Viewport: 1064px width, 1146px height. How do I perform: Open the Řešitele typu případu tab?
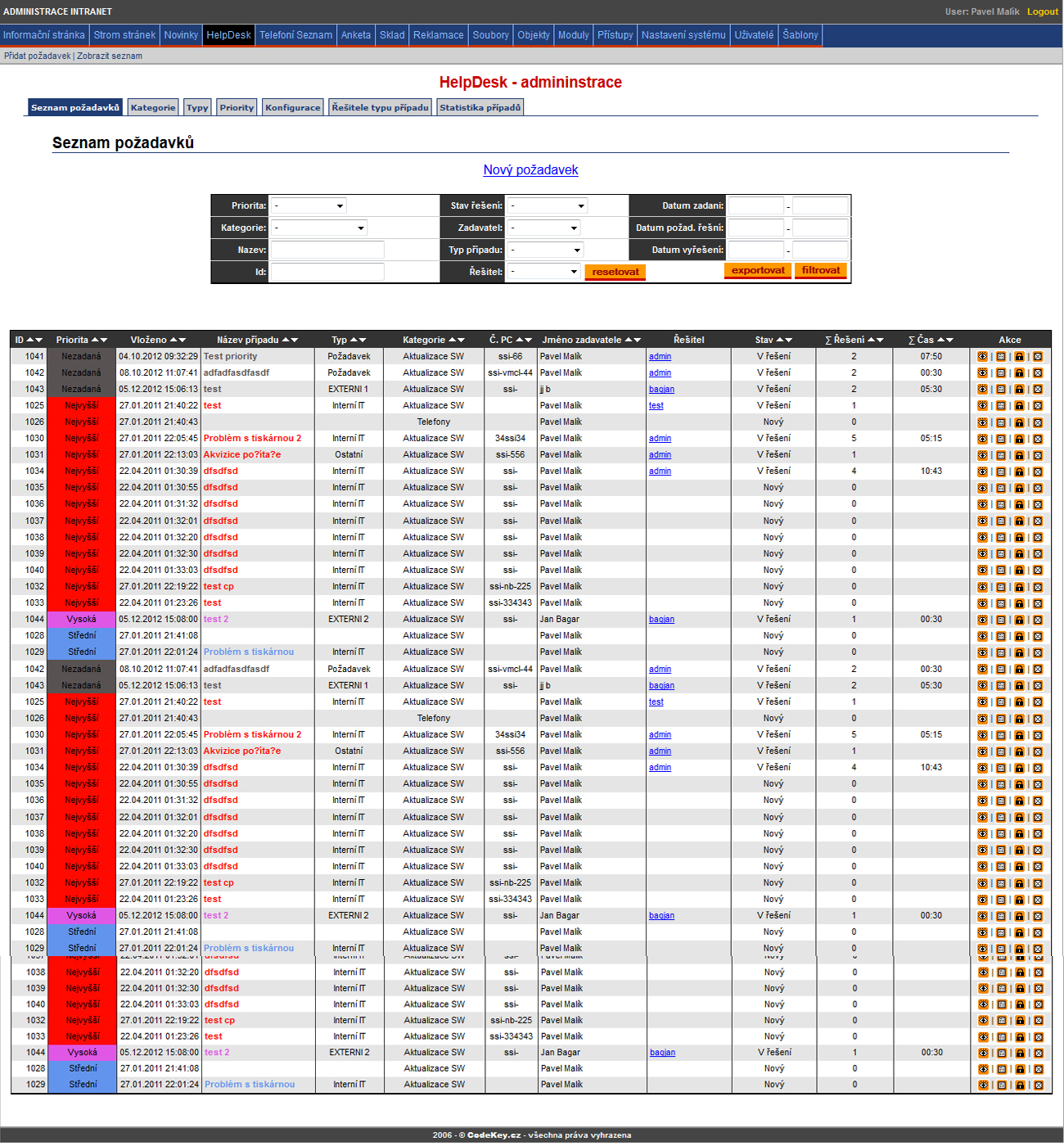click(x=380, y=107)
